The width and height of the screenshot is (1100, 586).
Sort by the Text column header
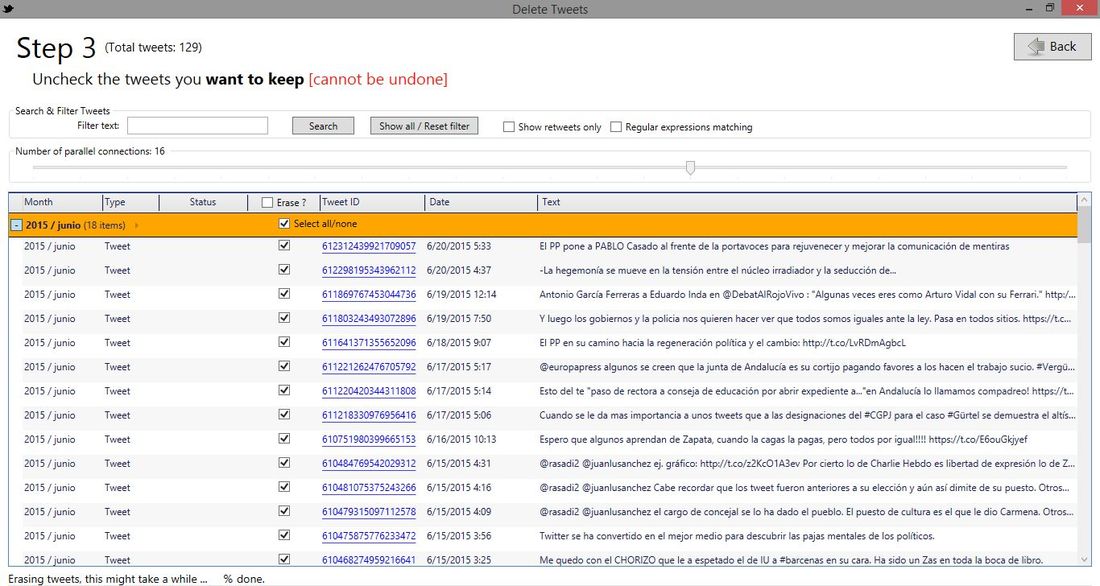pos(551,202)
